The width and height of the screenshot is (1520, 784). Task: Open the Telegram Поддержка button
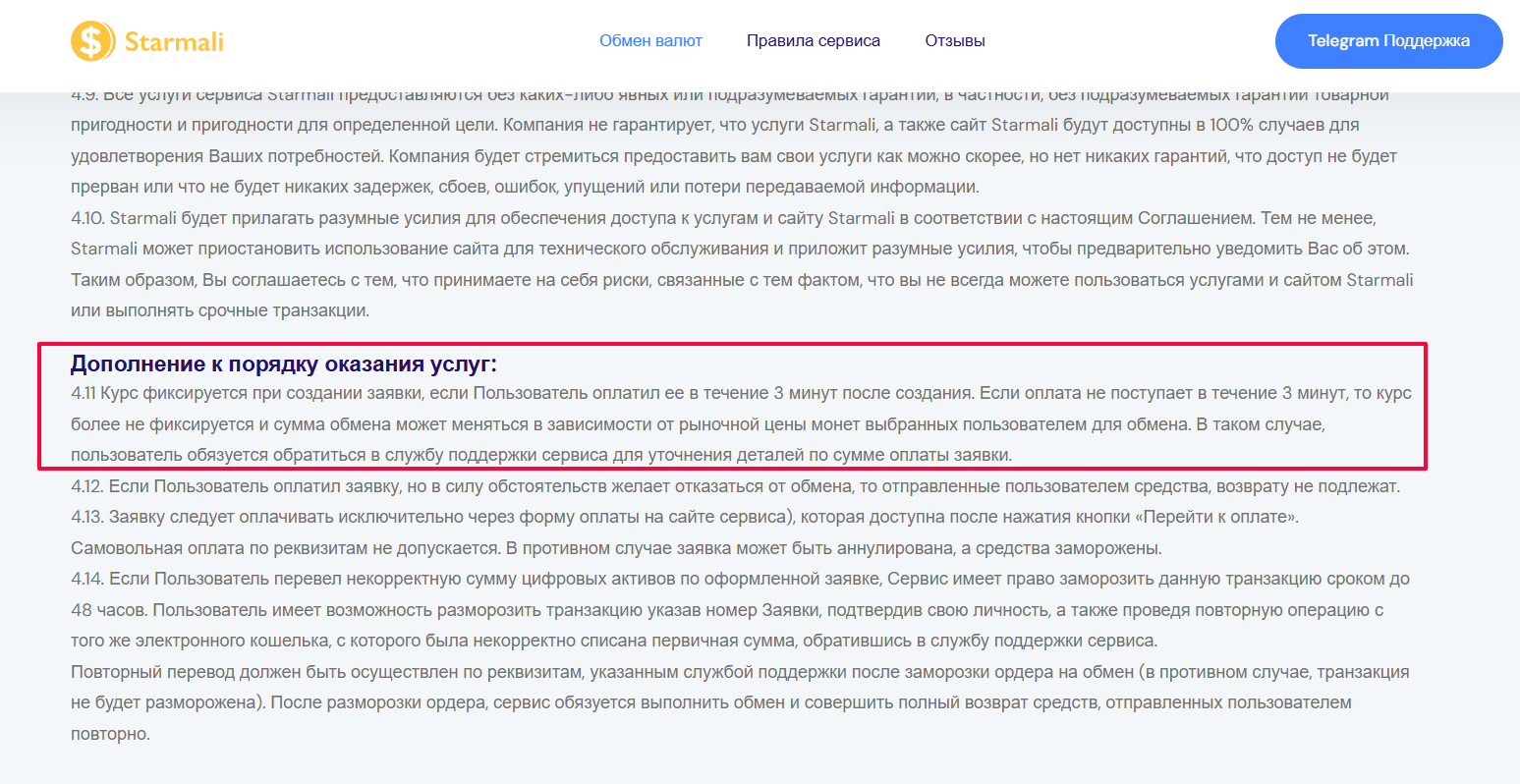tap(1388, 41)
